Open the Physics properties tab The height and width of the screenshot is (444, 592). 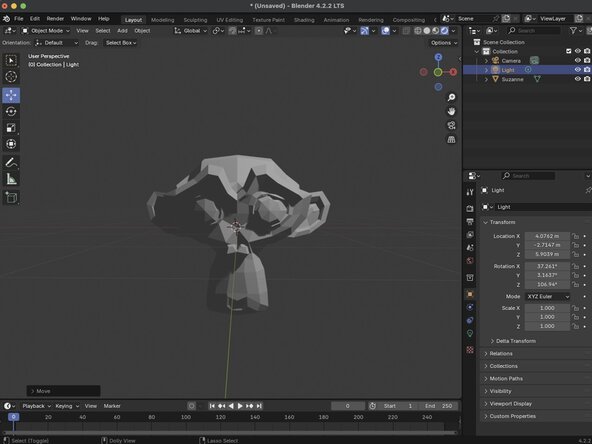tap(470, 307)
